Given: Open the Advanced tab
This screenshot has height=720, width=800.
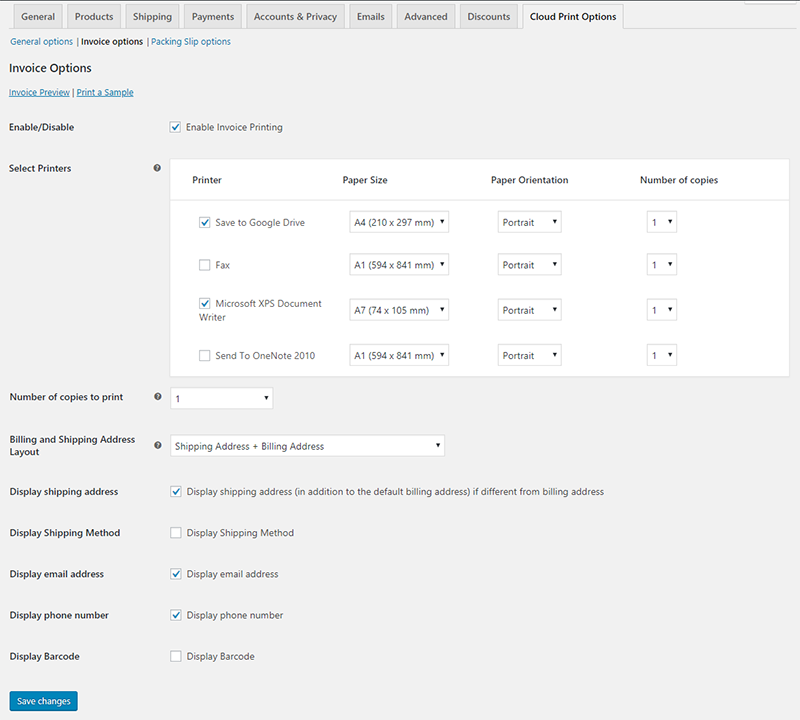Looking at the screenshot, I should (x=426, y=16).
